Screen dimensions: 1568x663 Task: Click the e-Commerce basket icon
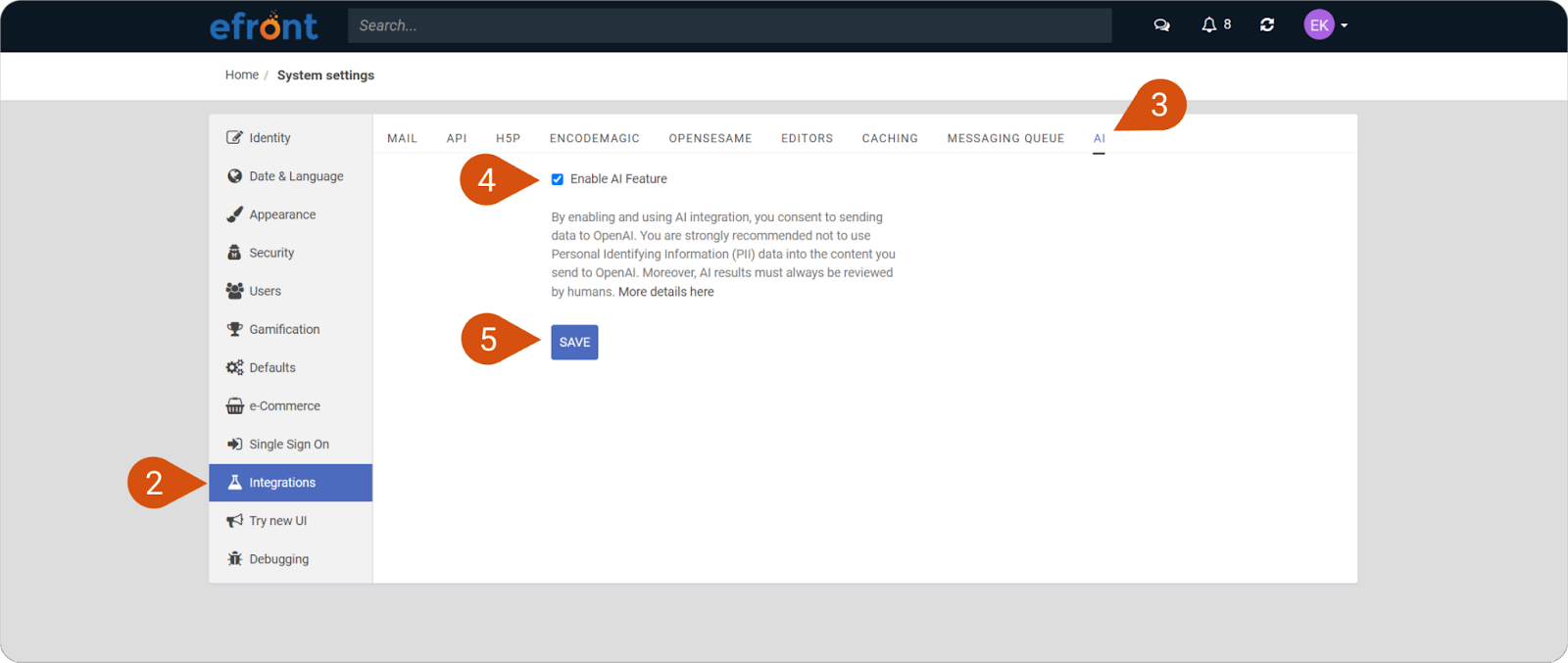[x=234, y=406]
